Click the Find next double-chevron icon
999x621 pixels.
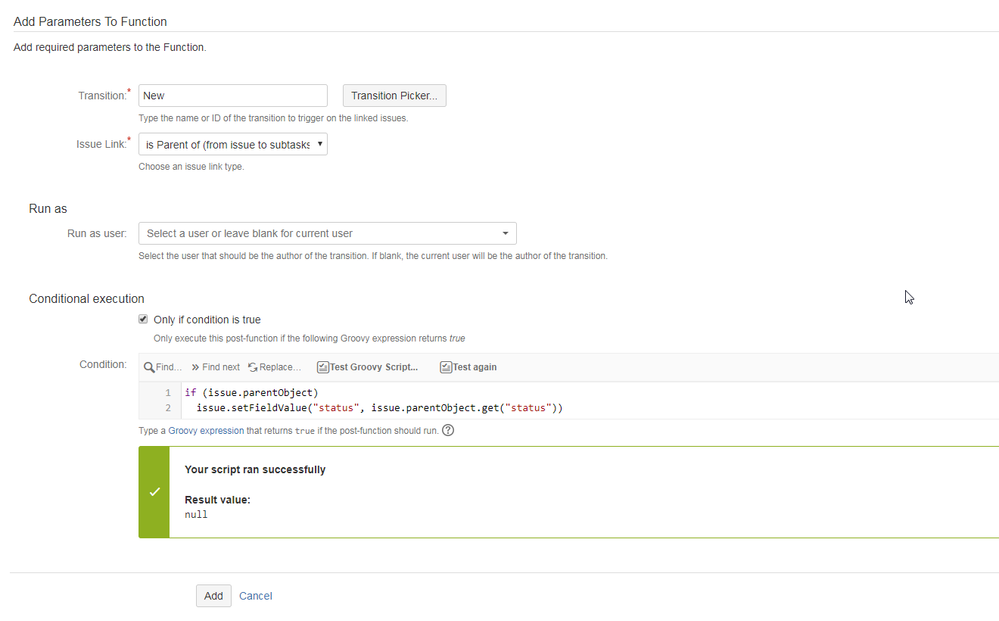click(195, 367)
